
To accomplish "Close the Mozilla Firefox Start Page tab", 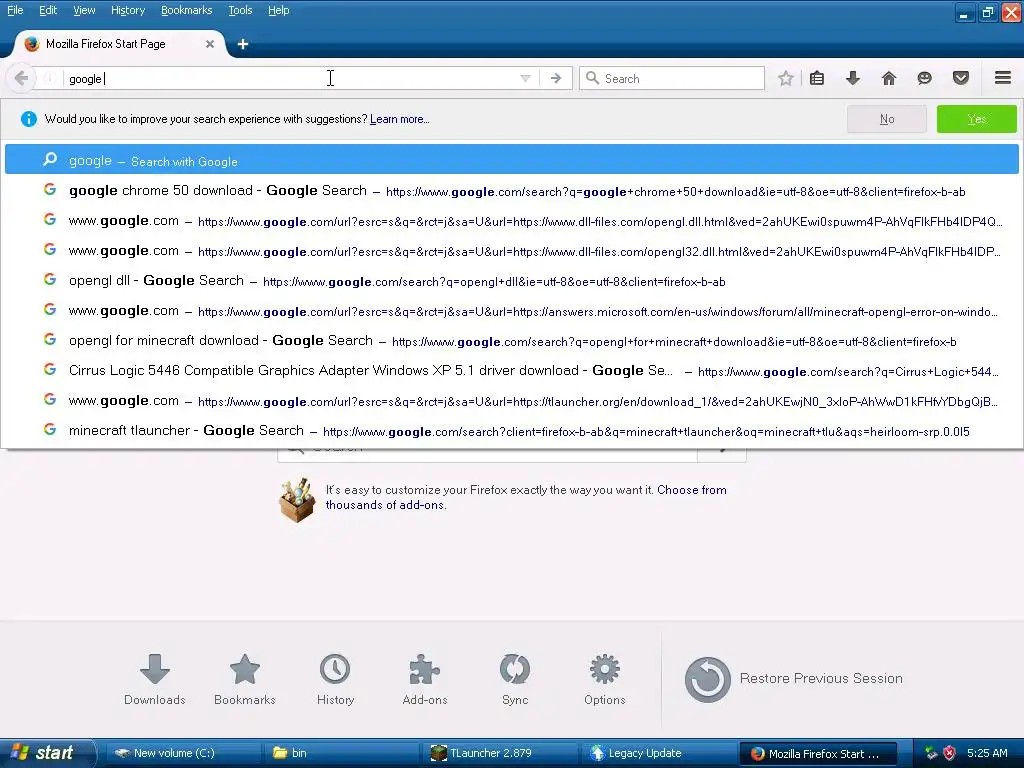I will [x=210, y=44].
